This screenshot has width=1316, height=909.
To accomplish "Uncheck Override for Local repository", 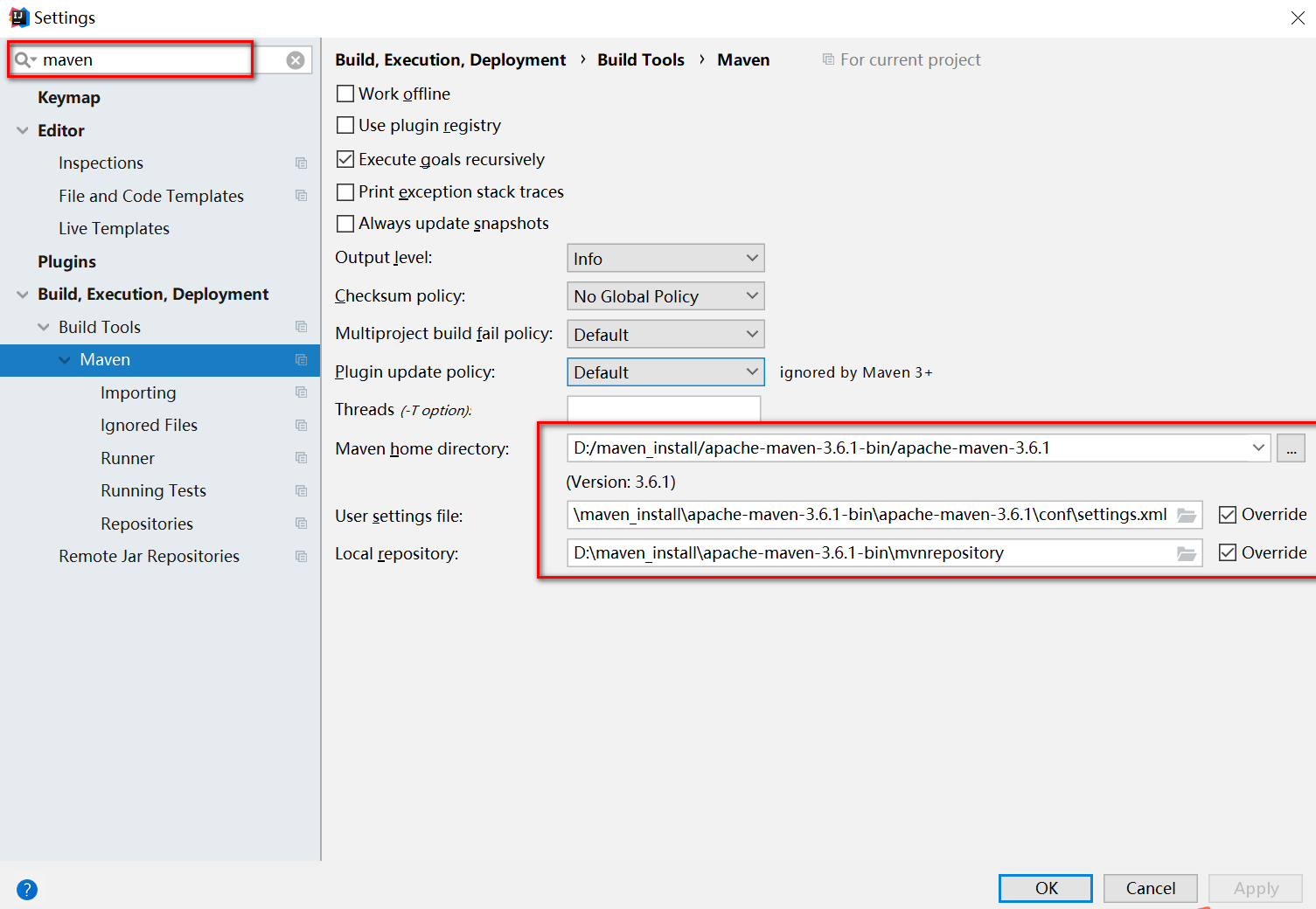I will click(x=1228, y=552).
